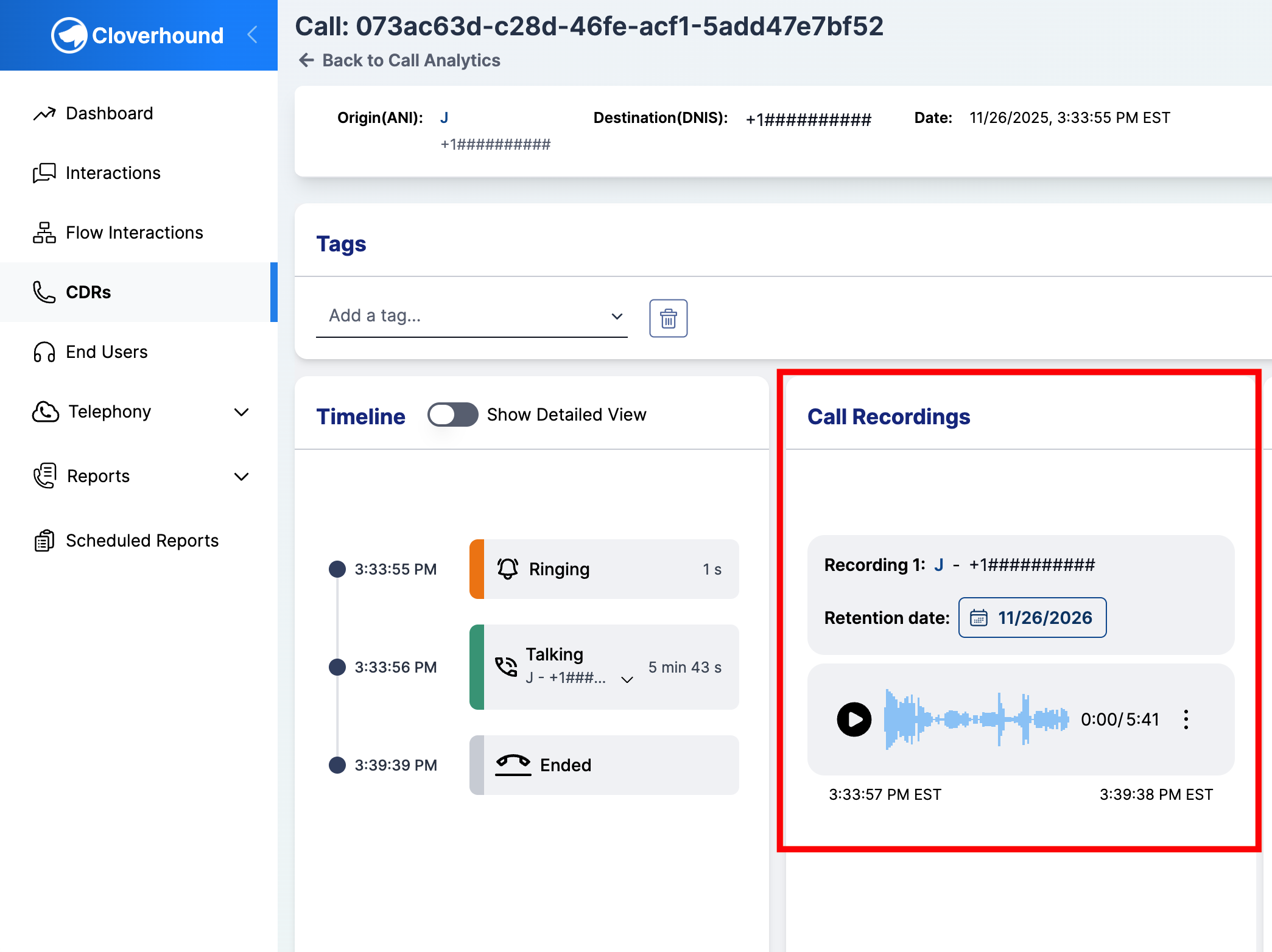Click the Date value 11/26/2025, 3:33:55 PM EST
Image resolution: width=1272 pixels, height=952 pixels.
coord(1069,117)
